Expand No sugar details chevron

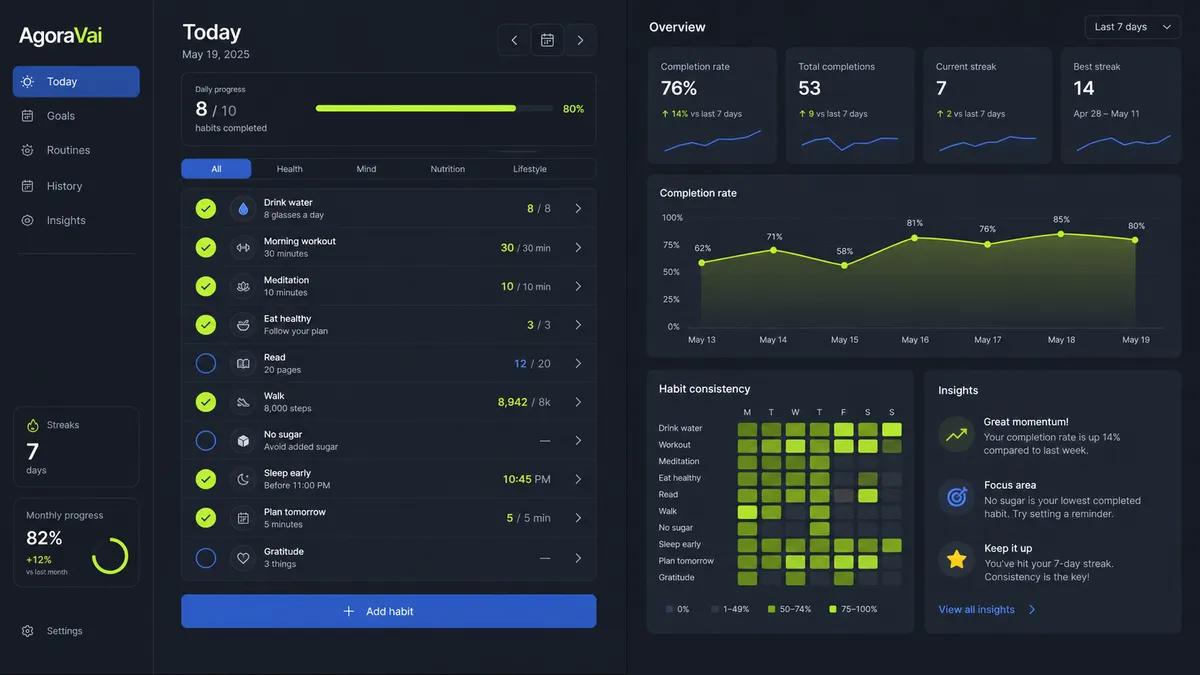[x=578, y=441]
